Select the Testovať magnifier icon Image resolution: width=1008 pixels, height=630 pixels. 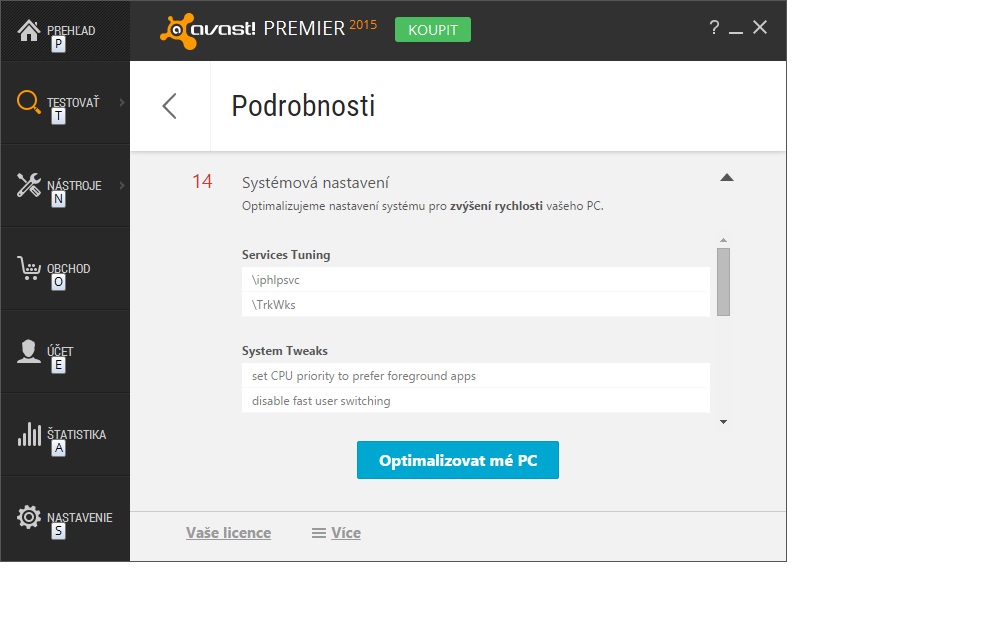click(x=28, y=102)
